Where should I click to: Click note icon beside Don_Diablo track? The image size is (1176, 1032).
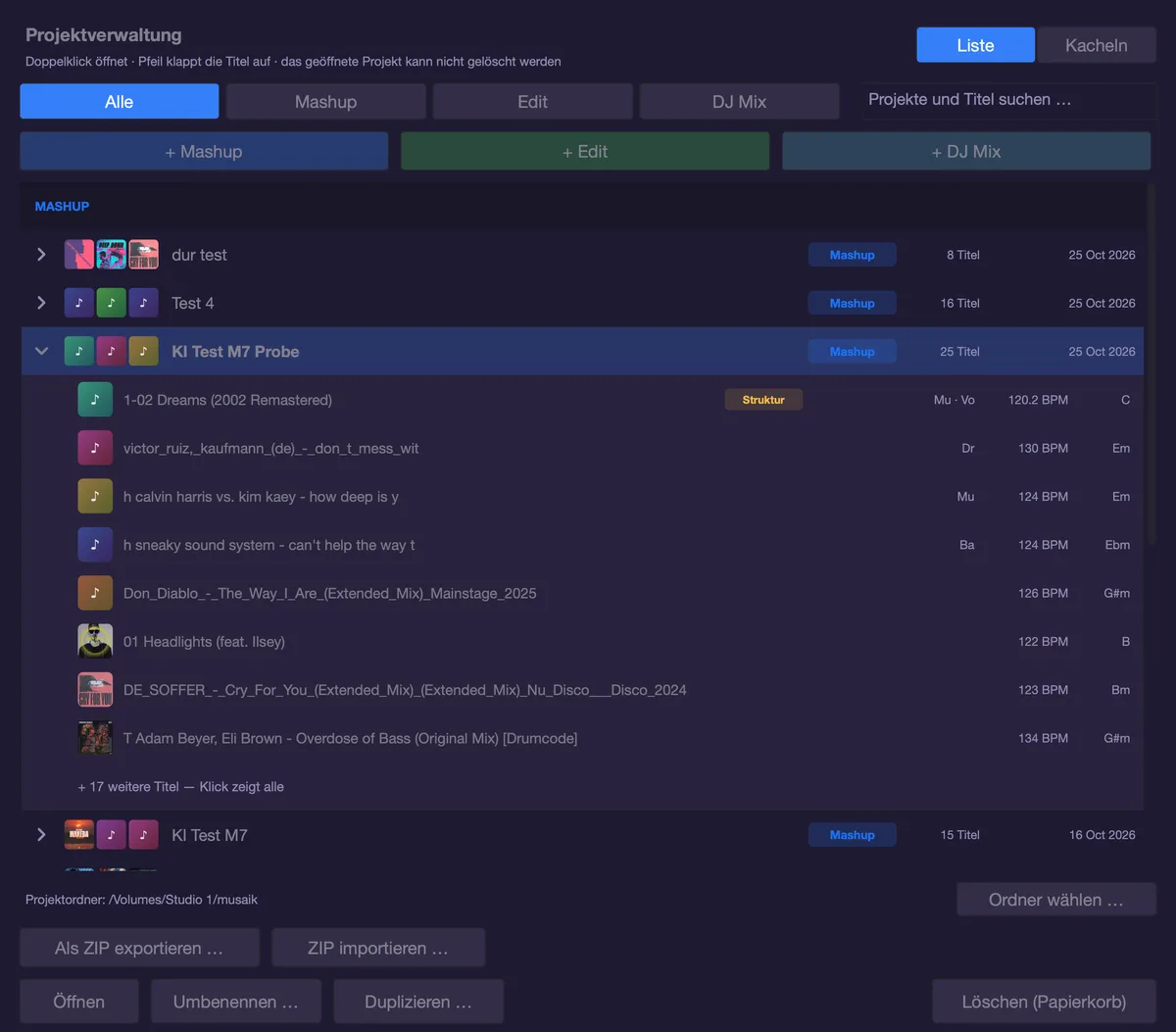[x=95, y=593]
